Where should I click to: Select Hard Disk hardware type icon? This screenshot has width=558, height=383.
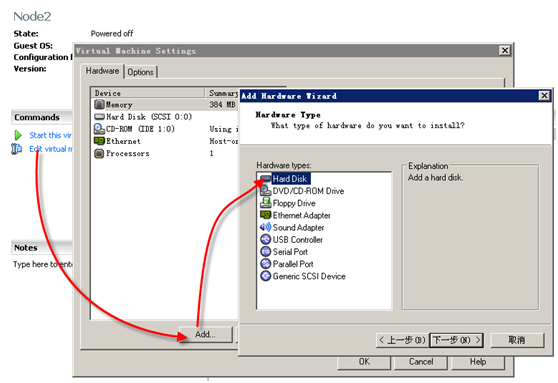pyautogui.click(x=265, y=179)
